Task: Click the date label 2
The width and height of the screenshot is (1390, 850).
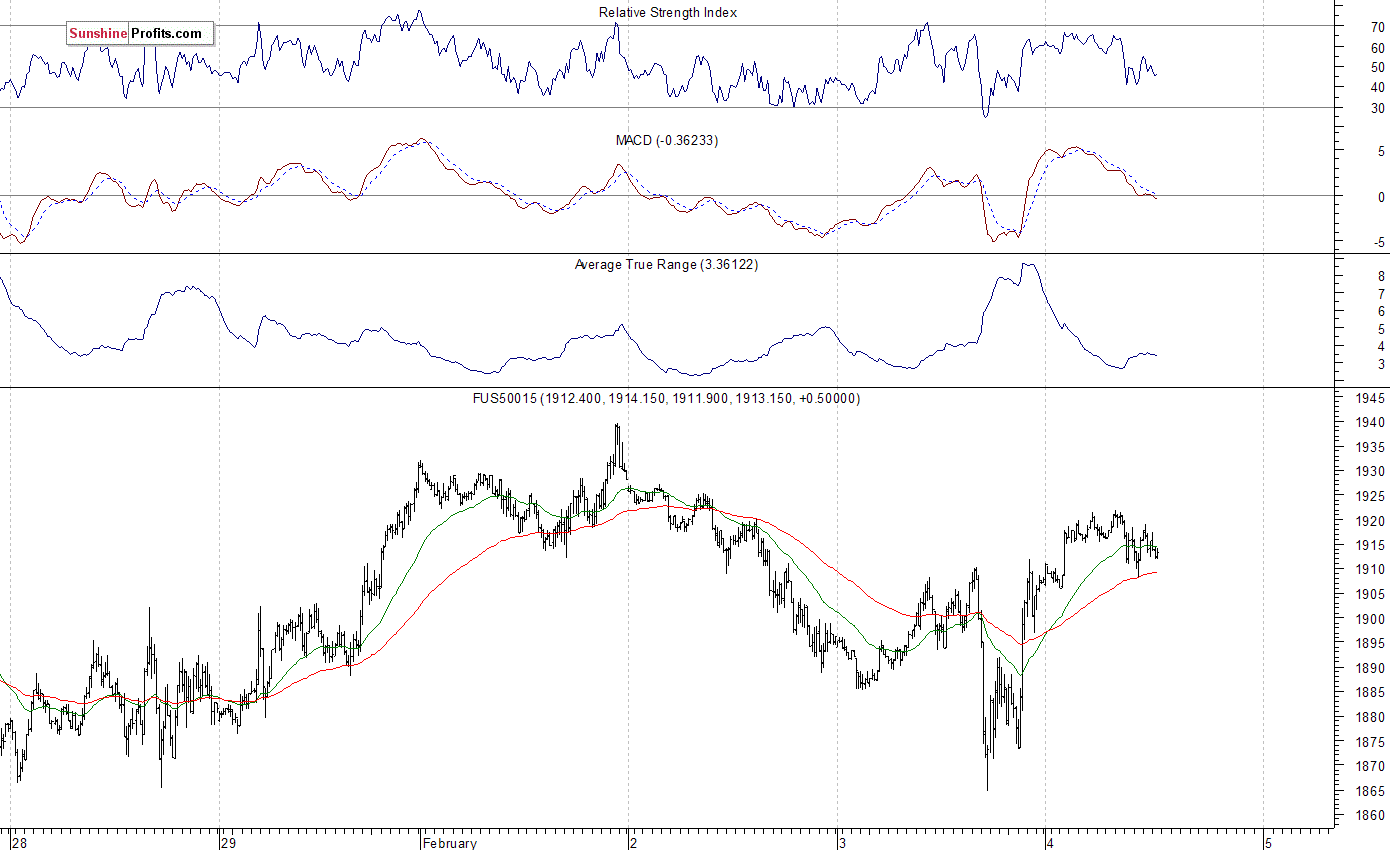Action: coord(636,843)
